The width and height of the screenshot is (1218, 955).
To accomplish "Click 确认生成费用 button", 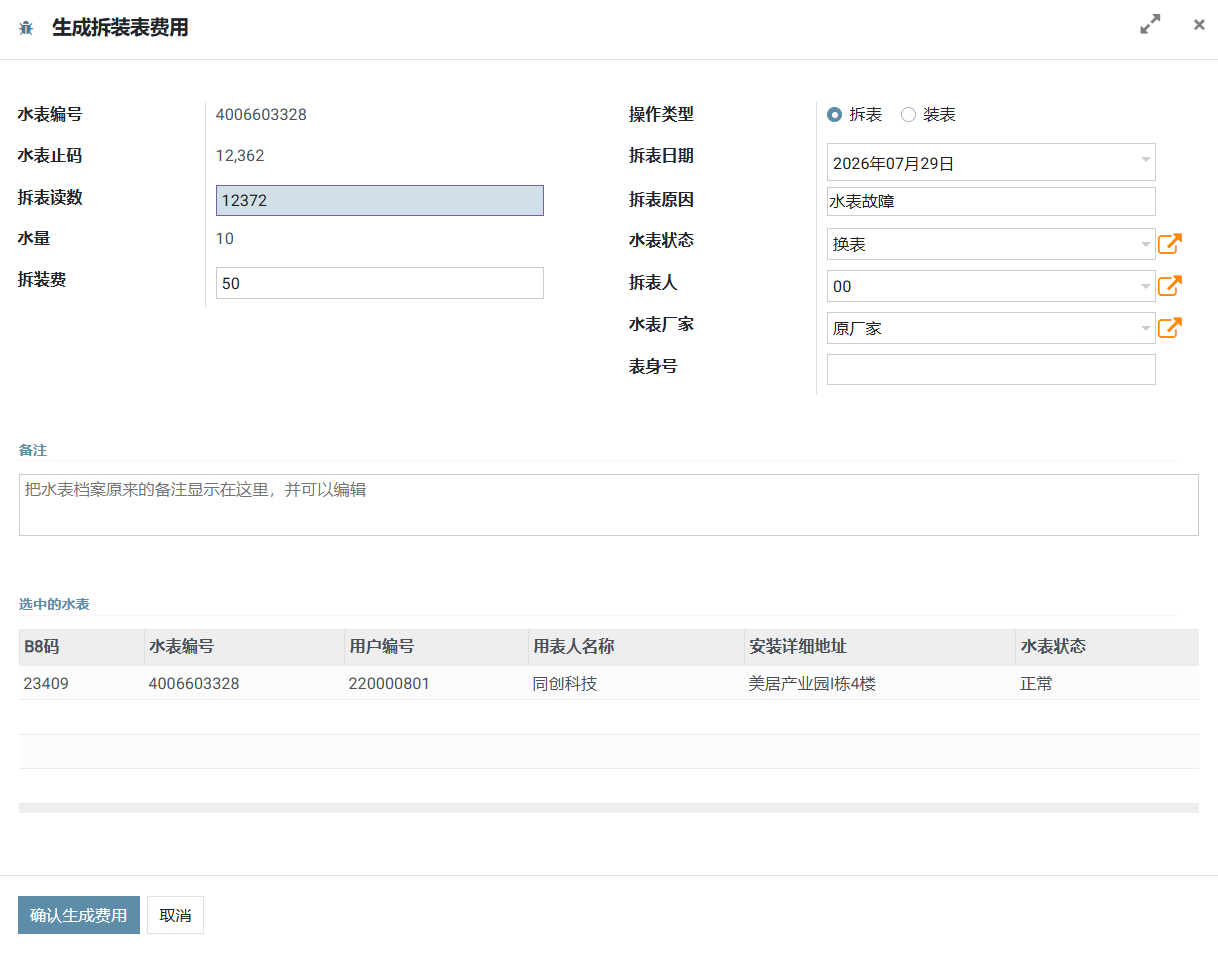I will 79,915.
